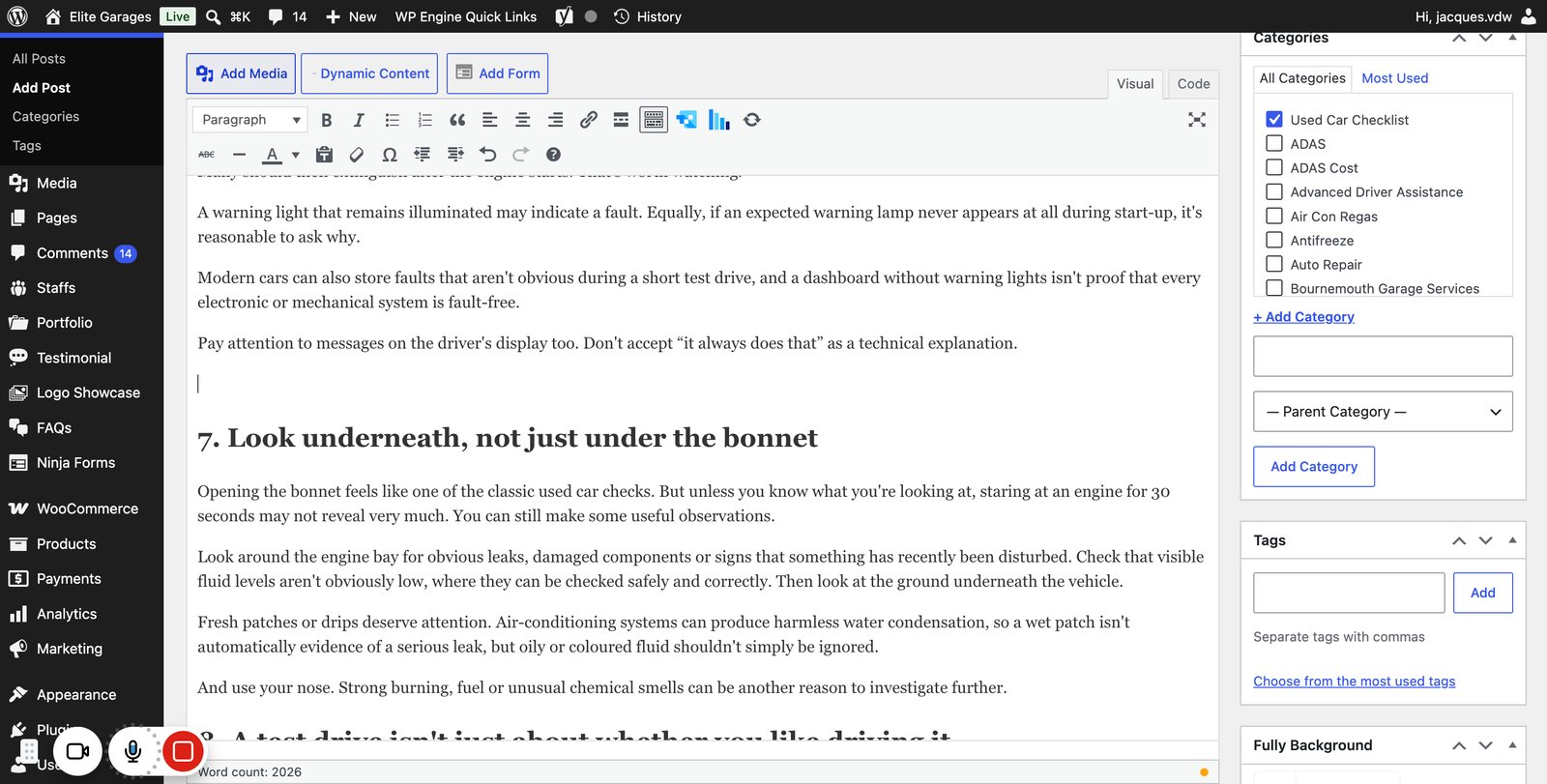The width and height of the screenshot is (1547, 784).
Task: Toggle bold formatting in the editor toolbar
Action: tap(327, 120)
